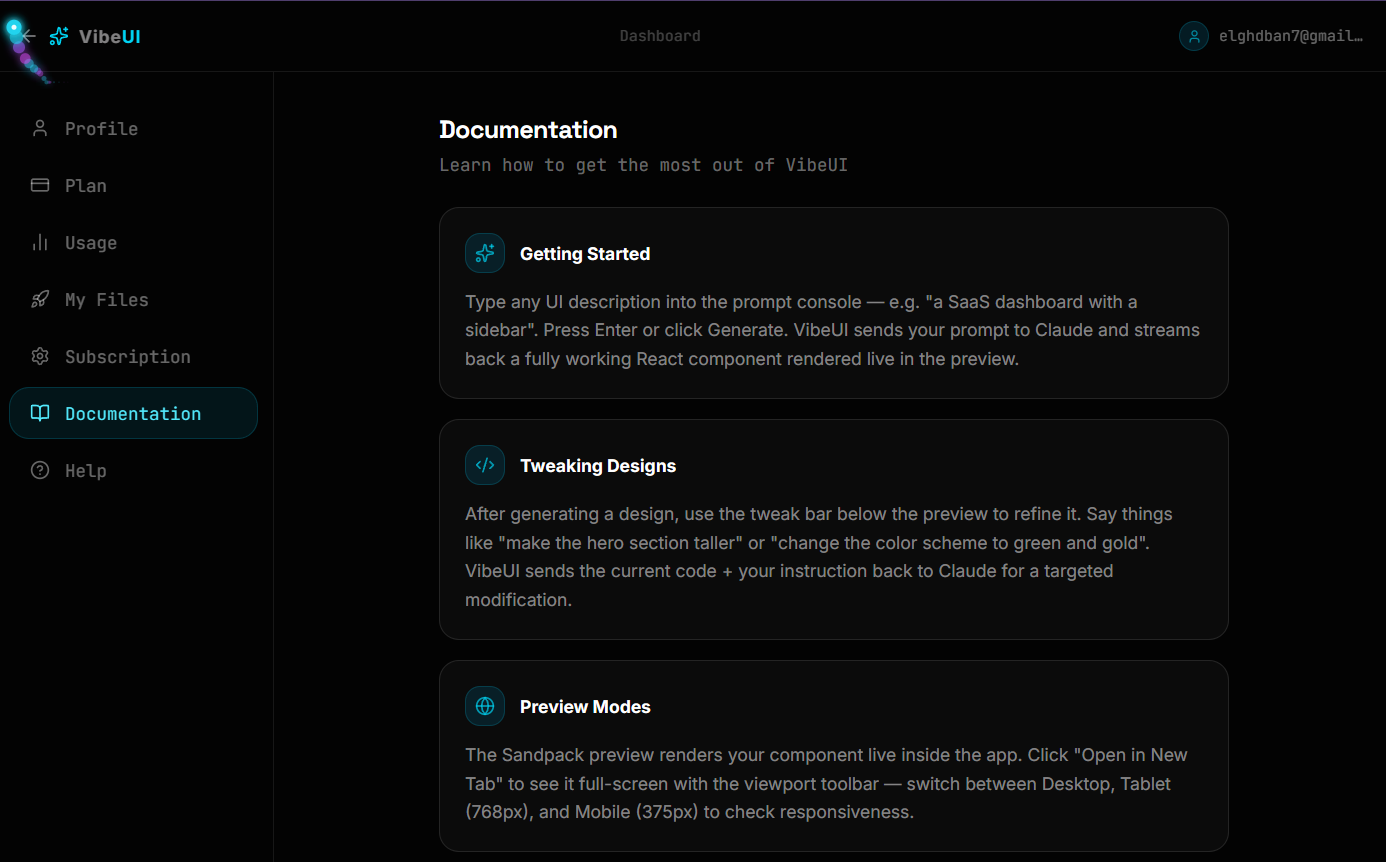Screen dimensions: 1386x862
Task: Click the Documentation page heading
Action: click(528, 130)
